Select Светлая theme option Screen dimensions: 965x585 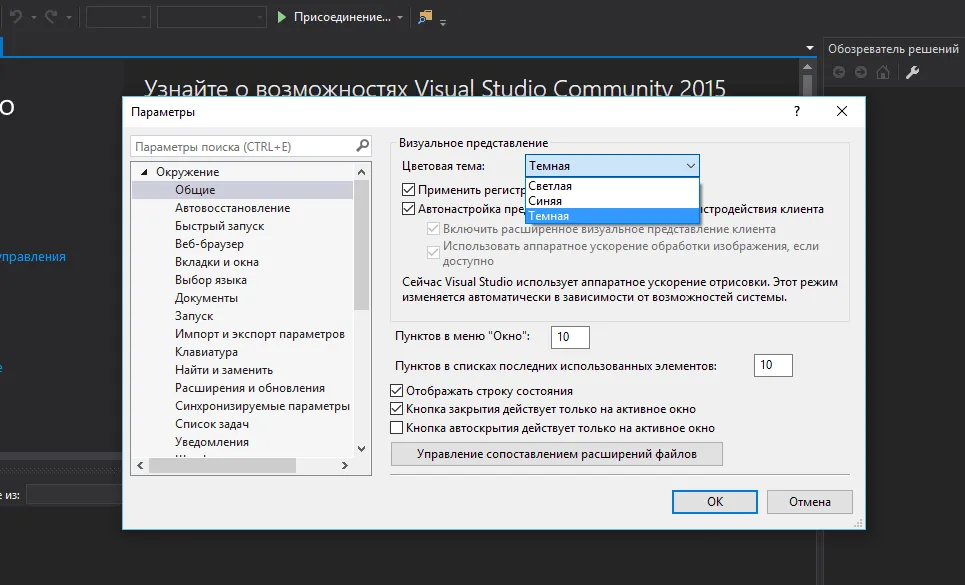612,186
